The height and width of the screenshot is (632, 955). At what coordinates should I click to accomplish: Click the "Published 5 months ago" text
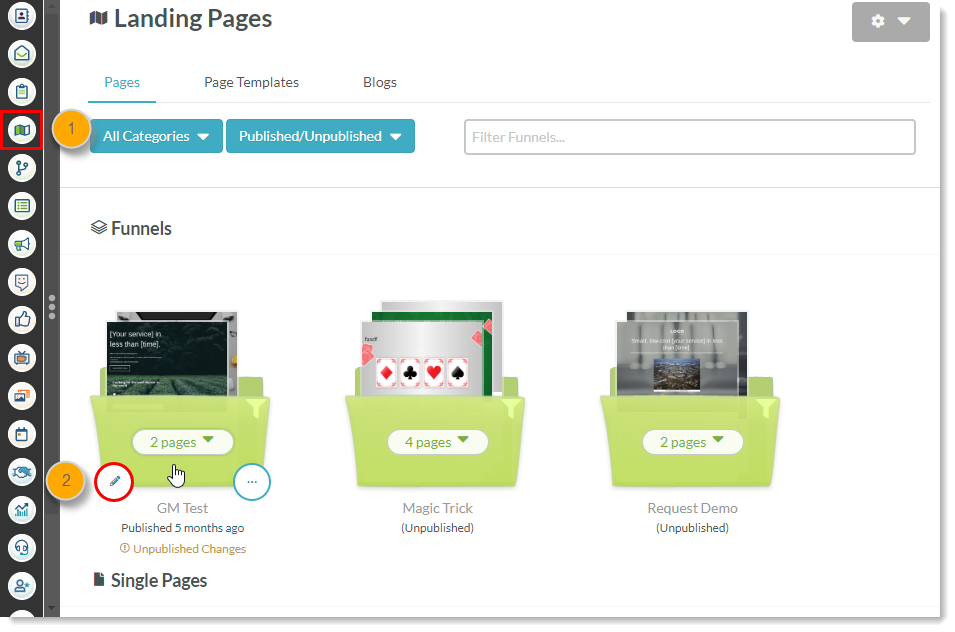(x=183, y=528)
